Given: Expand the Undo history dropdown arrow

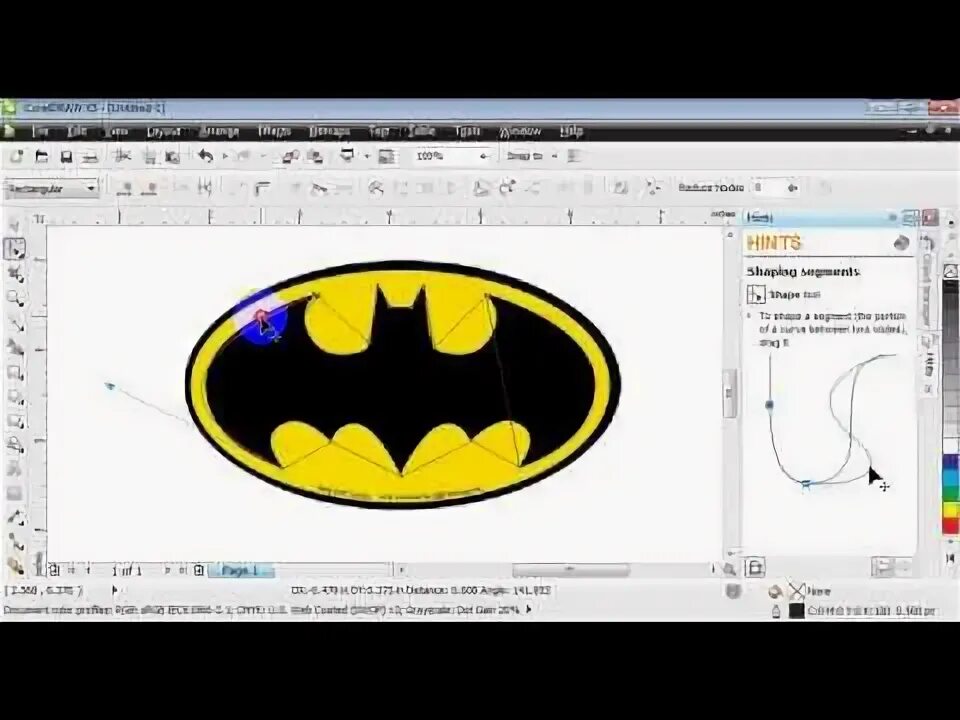Looking at the screenshot, I should coord(225,157).
